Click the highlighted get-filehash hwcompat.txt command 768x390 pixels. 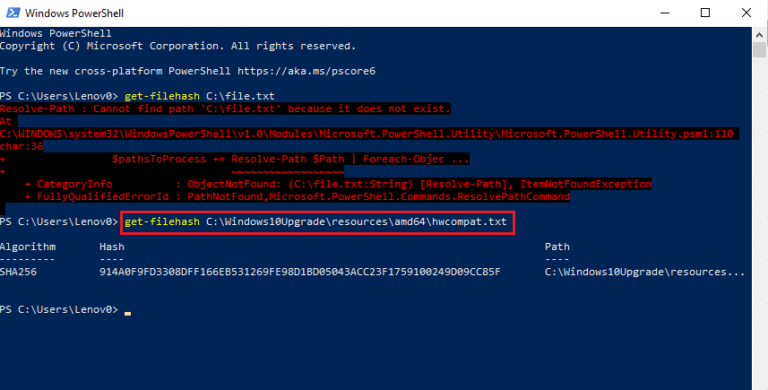click(x=317, y=222)
